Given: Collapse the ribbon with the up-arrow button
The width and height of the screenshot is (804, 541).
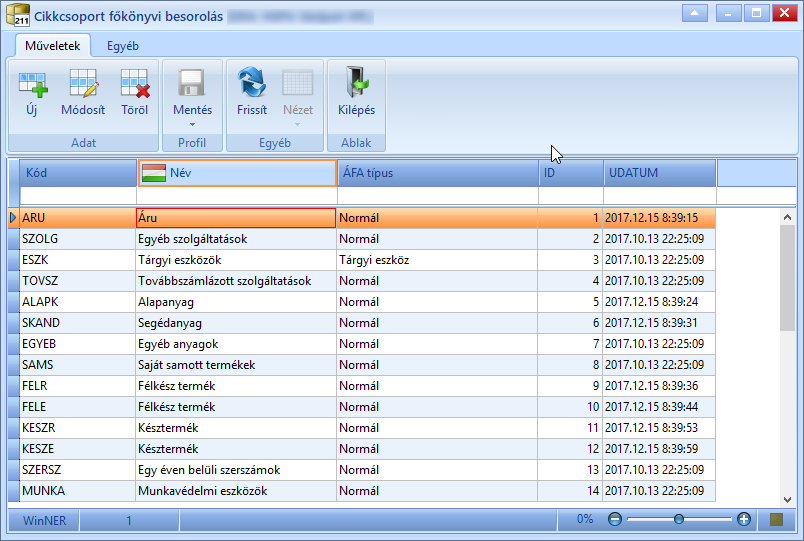Looking at the screenshot, I should (x=695, y=13).
